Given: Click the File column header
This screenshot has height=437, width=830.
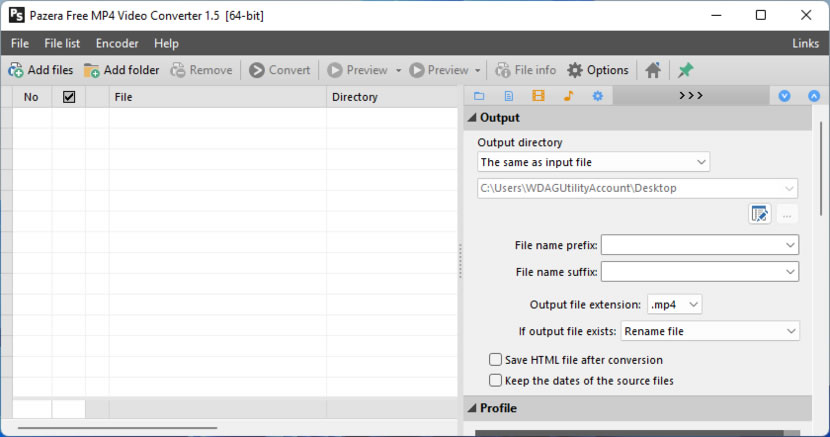Looking at the screenshot, I should (x=218, y=97).
